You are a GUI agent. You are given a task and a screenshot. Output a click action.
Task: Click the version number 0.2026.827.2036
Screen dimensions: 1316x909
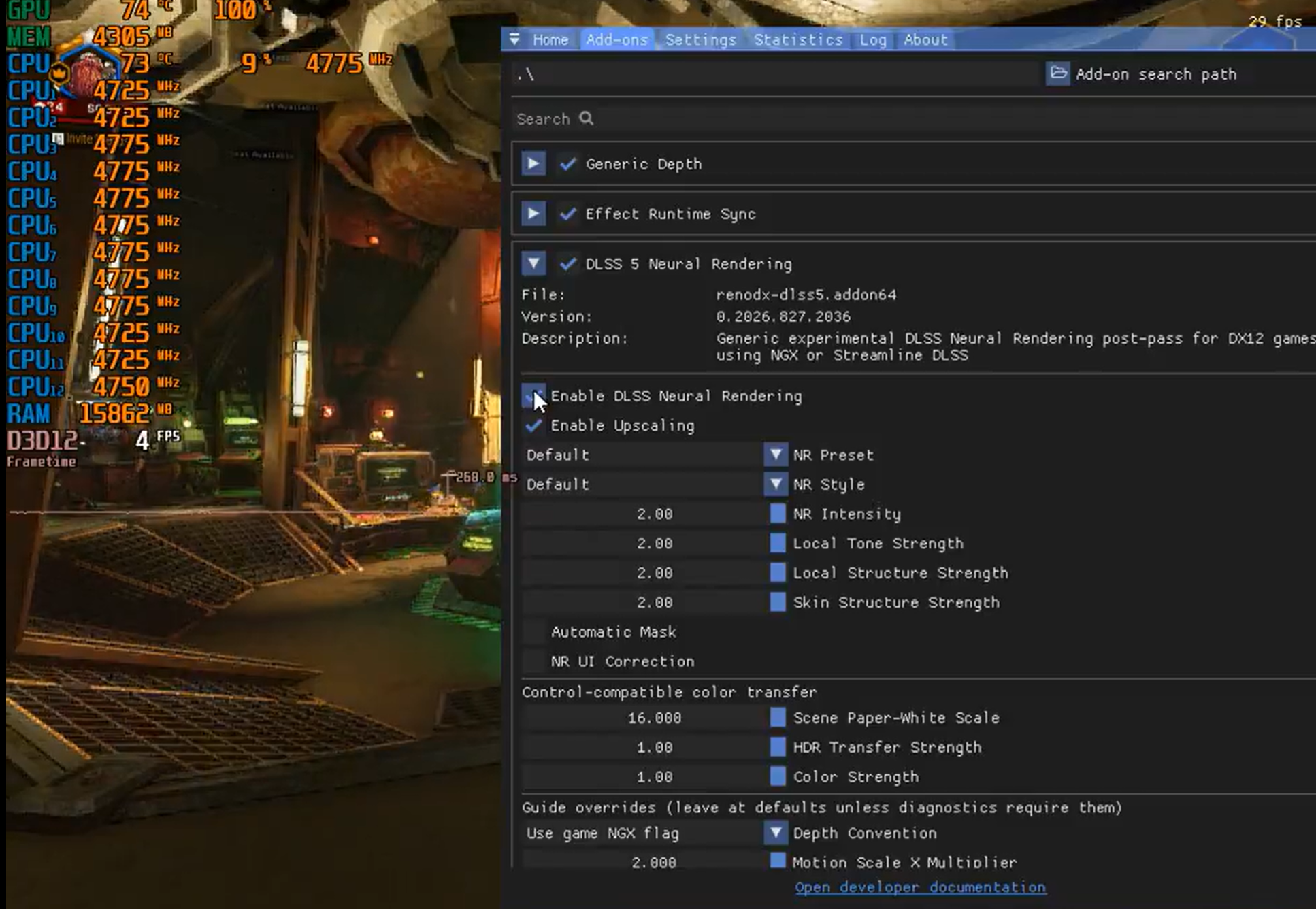click(x=783, y=316)
